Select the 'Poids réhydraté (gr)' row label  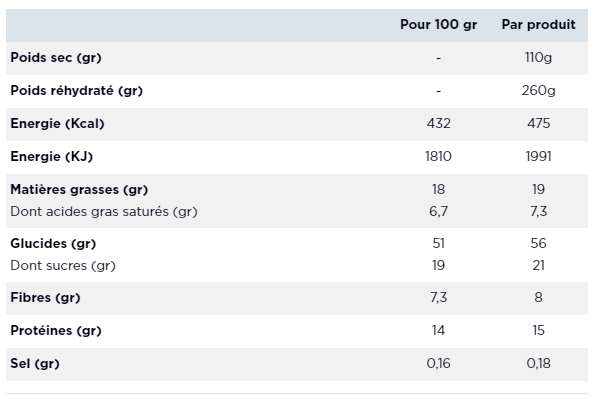(77, 91)
